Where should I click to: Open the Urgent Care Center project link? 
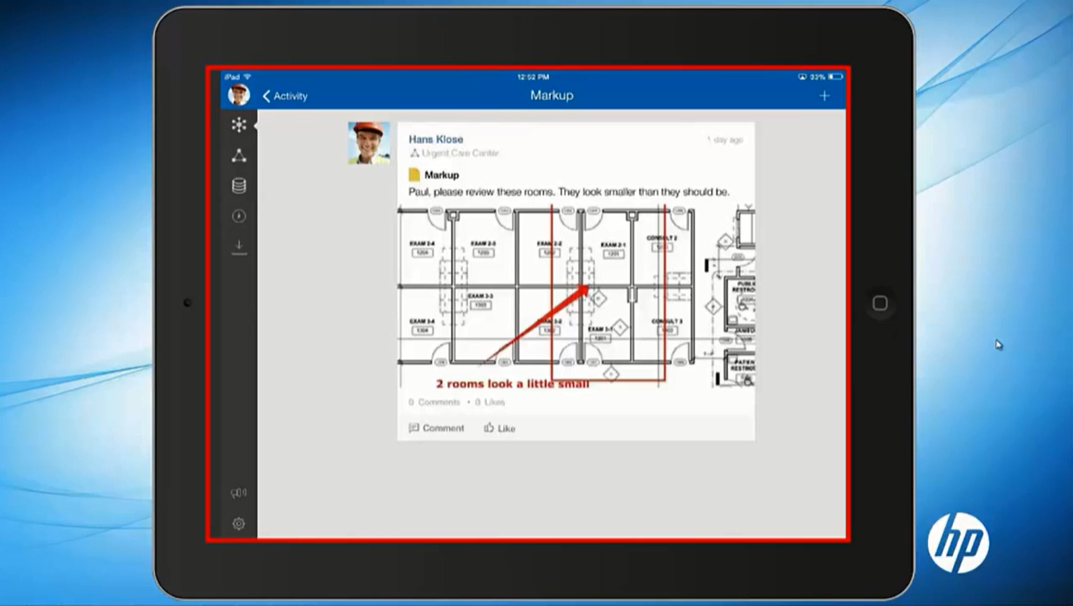tap(460, 154)
